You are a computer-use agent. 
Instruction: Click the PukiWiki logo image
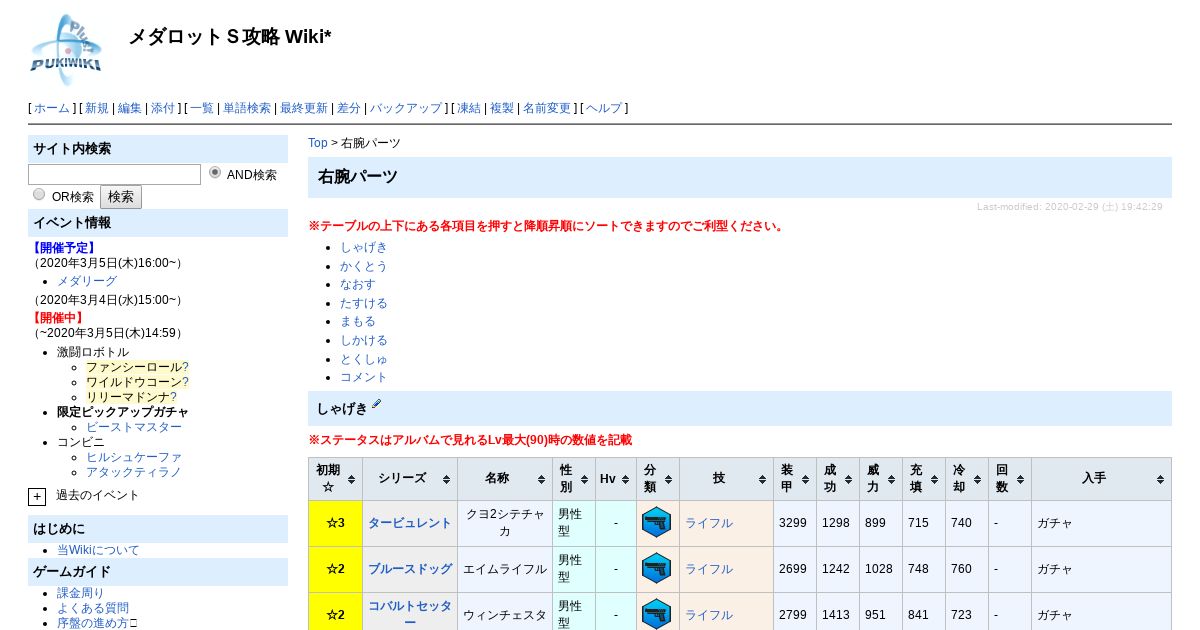[x=66, y=50]
